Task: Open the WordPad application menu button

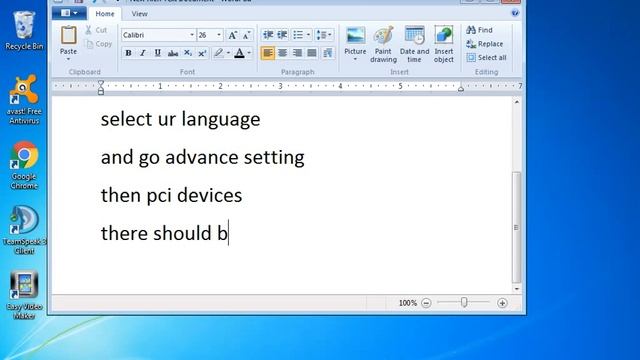Action: [69, 13]
